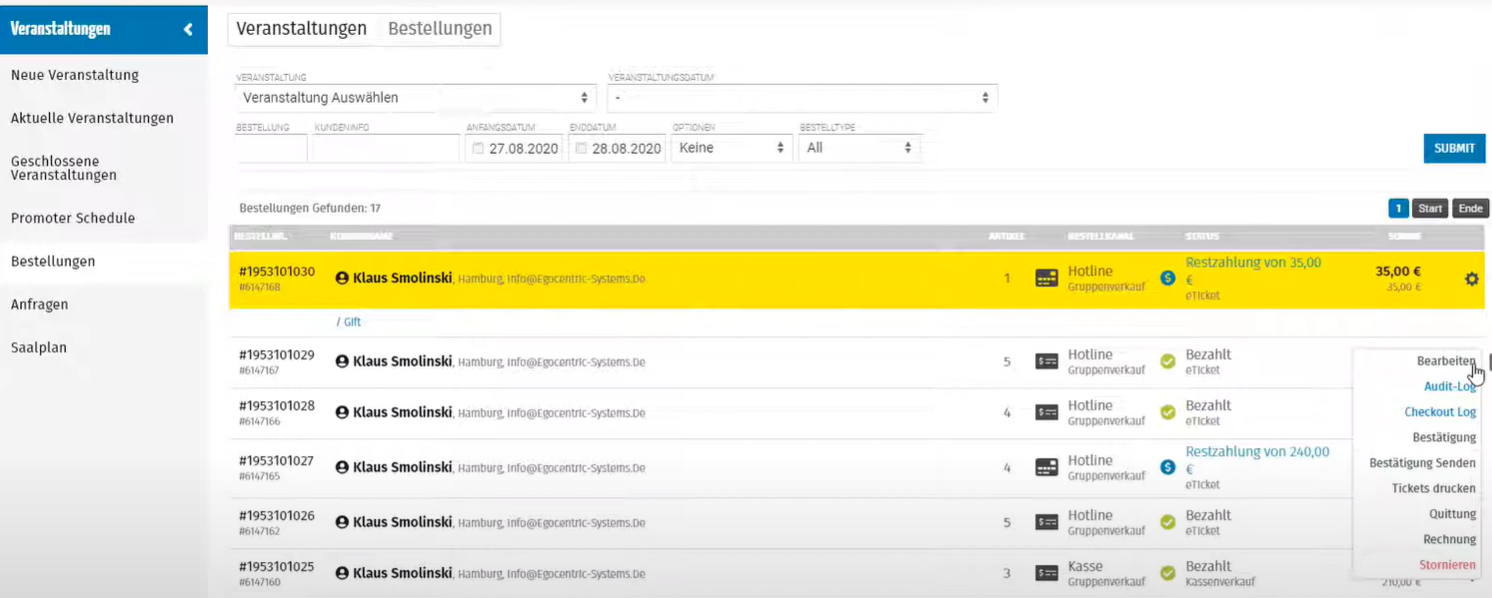Image resolution: width=1492 pixels, height=598 pixels.
Task: Click the calendar icon in Anfangsdatum field
Action: (478, 149)
